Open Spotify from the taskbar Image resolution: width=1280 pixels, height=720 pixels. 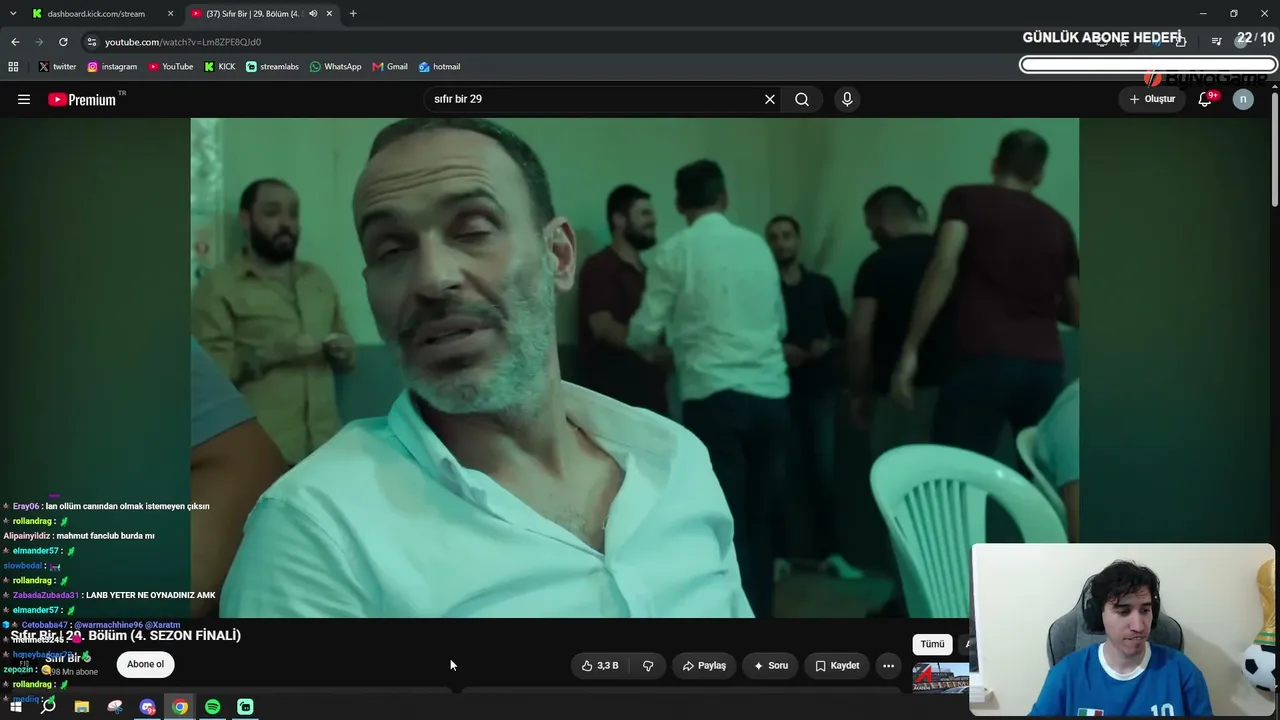tap(213, 707)
